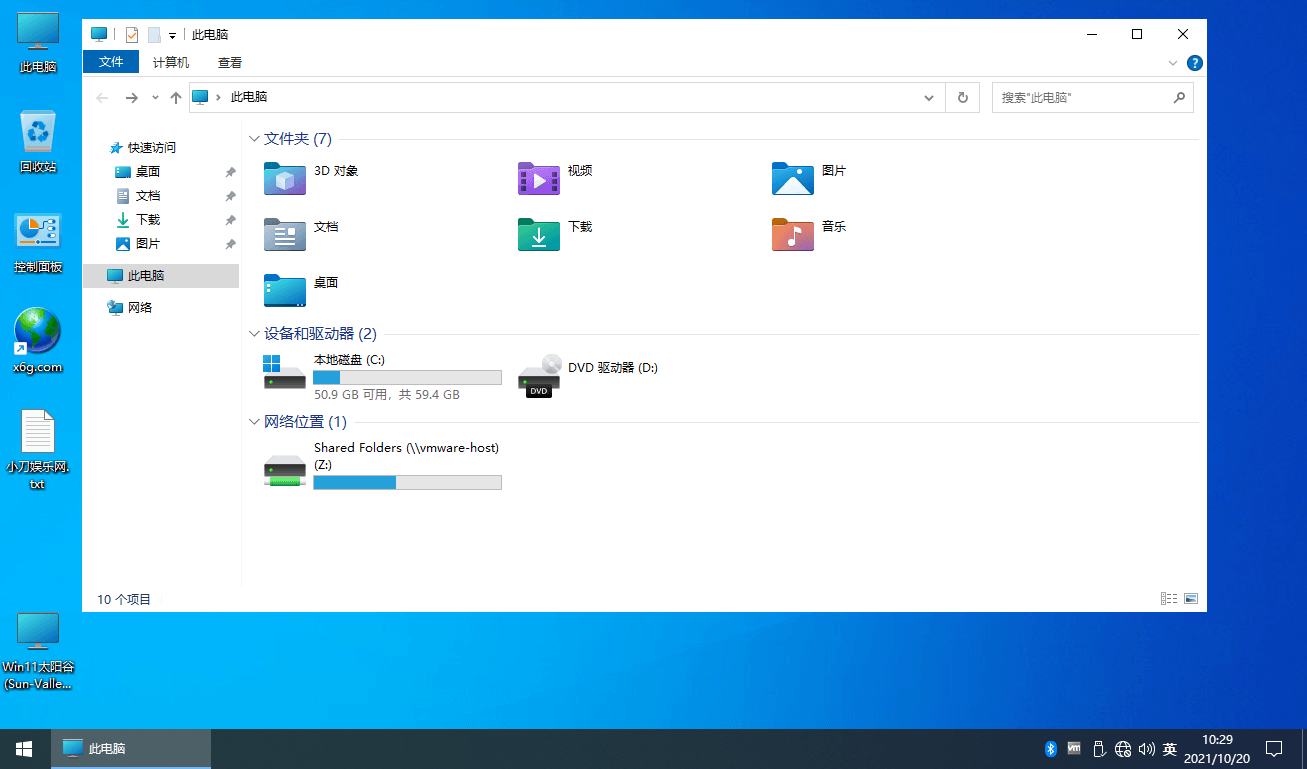Navigate up to the parent folder
Screen dimensions: 1307x769
[175, 97]
